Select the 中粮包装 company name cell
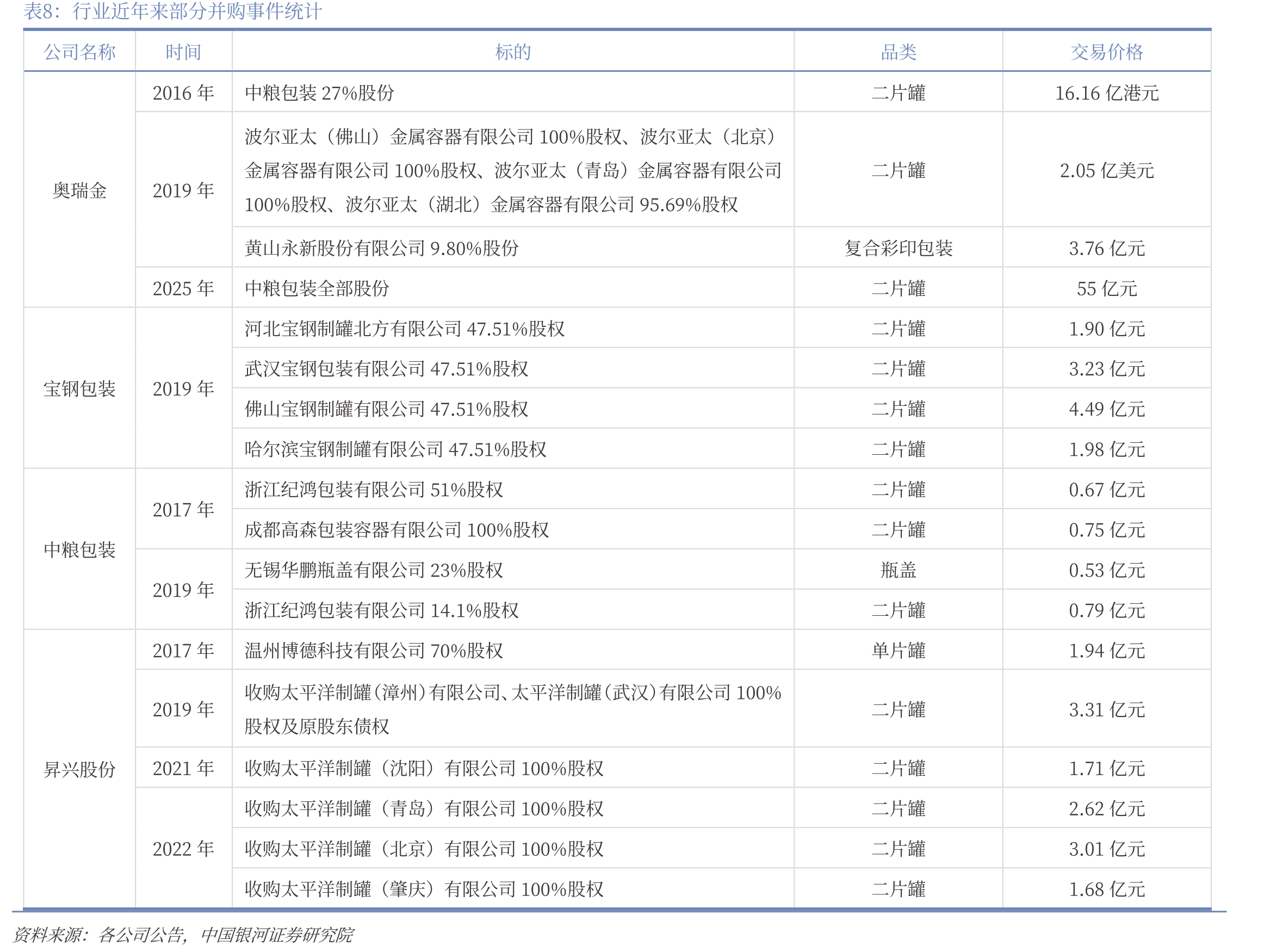 coord(79,550)
